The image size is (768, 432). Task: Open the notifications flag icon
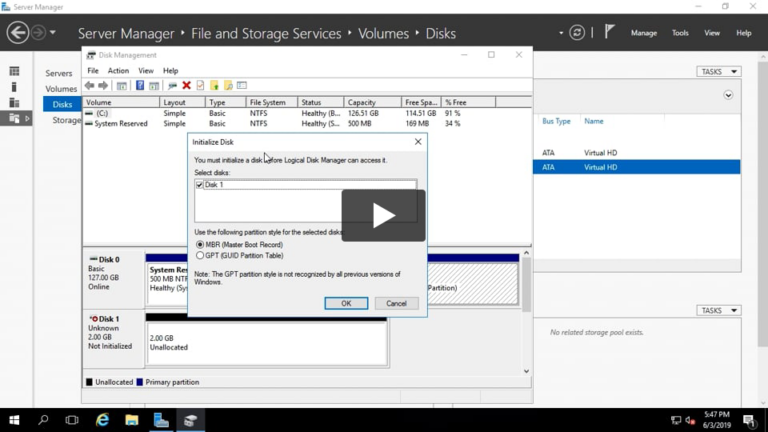point(609,32)
